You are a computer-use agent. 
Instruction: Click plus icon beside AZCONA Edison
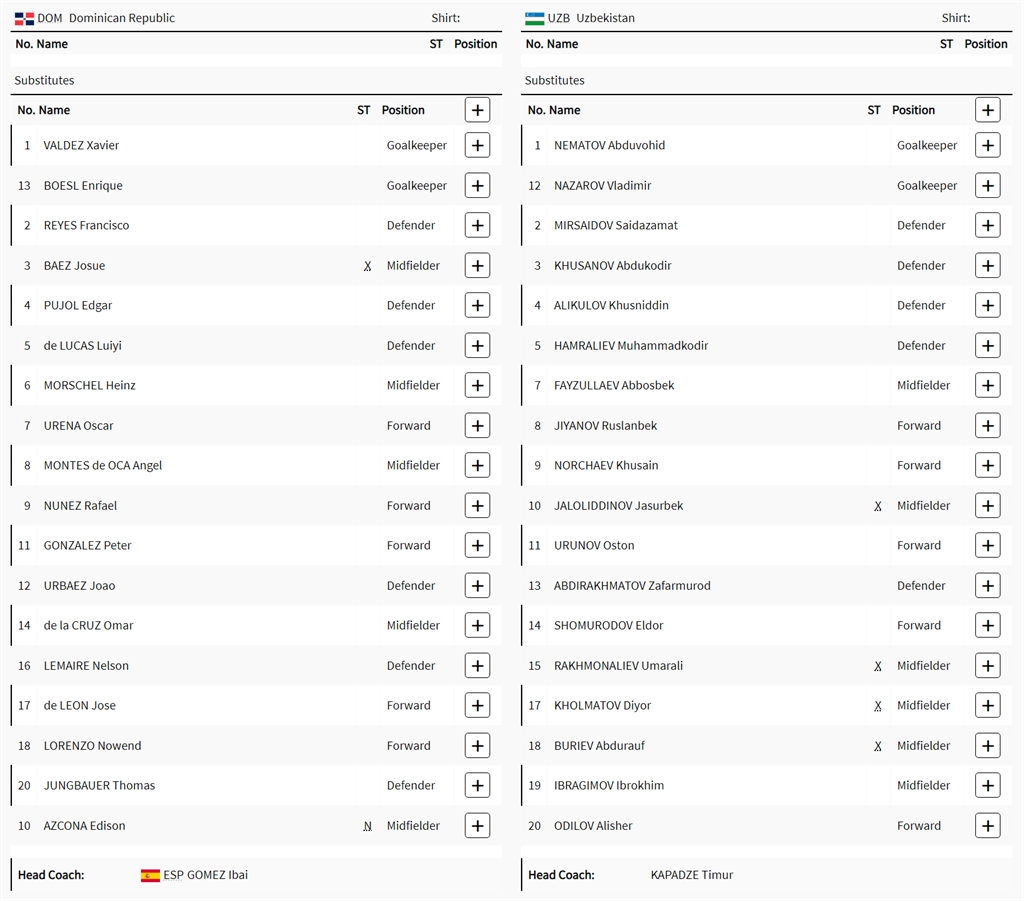(477, 825)
